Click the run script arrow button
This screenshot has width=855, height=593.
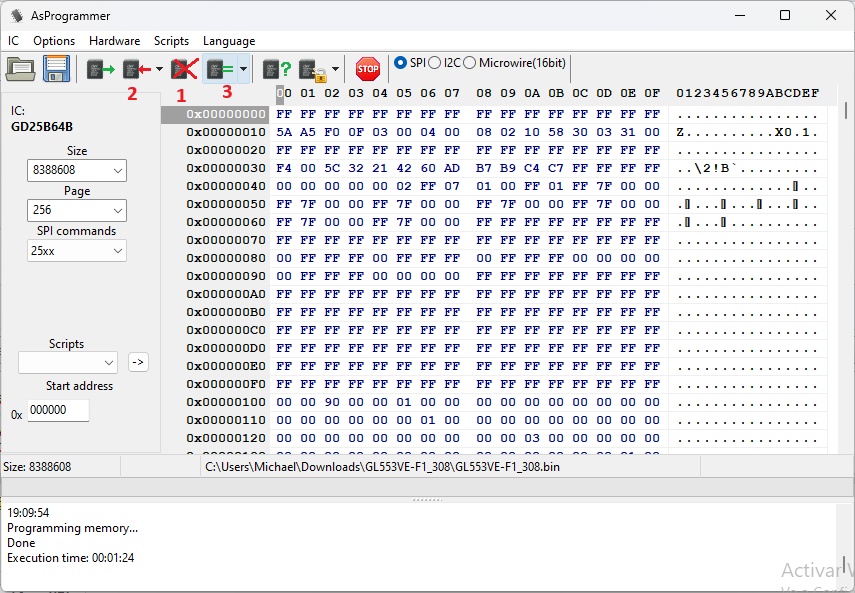tap(138, 362)
